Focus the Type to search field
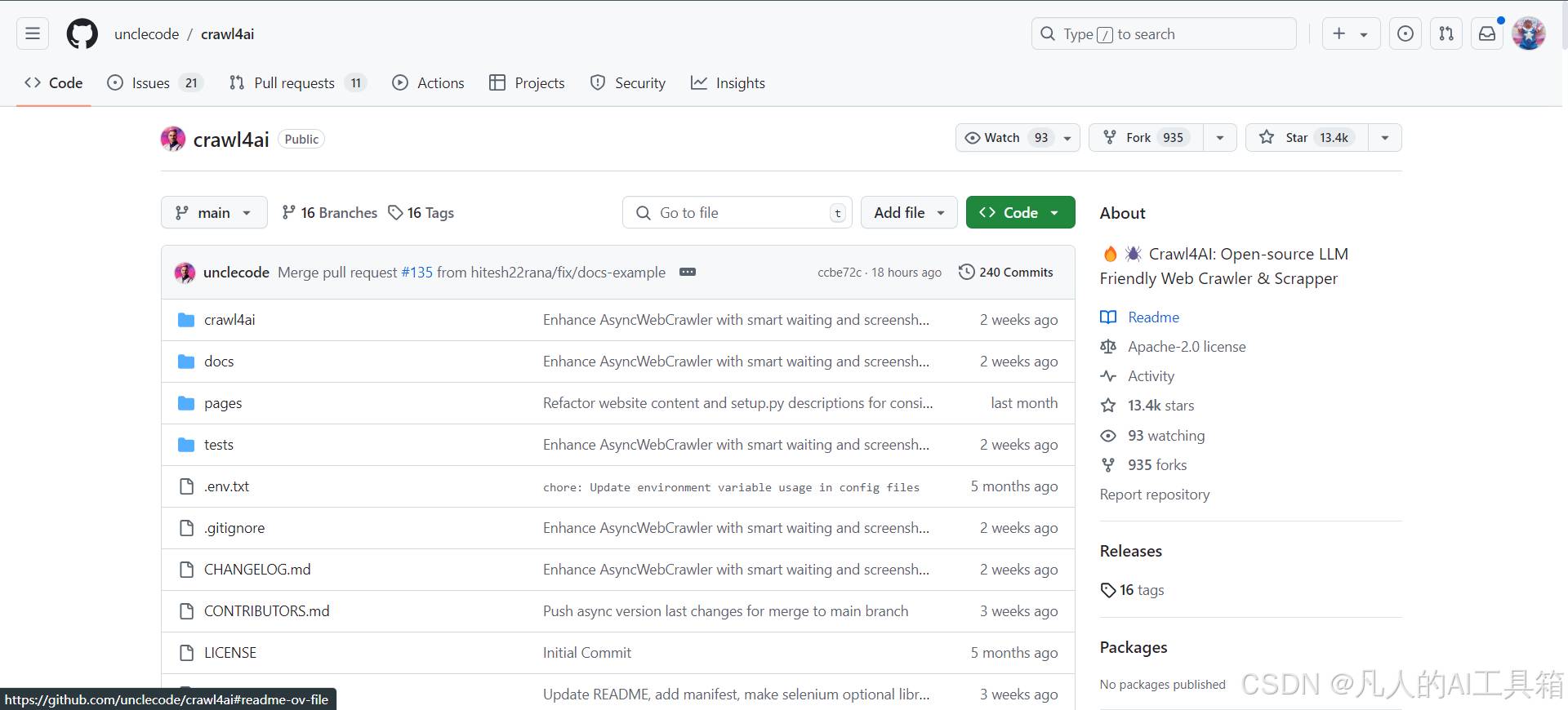The image size is (1568, 710). (x=1164, y=33)
